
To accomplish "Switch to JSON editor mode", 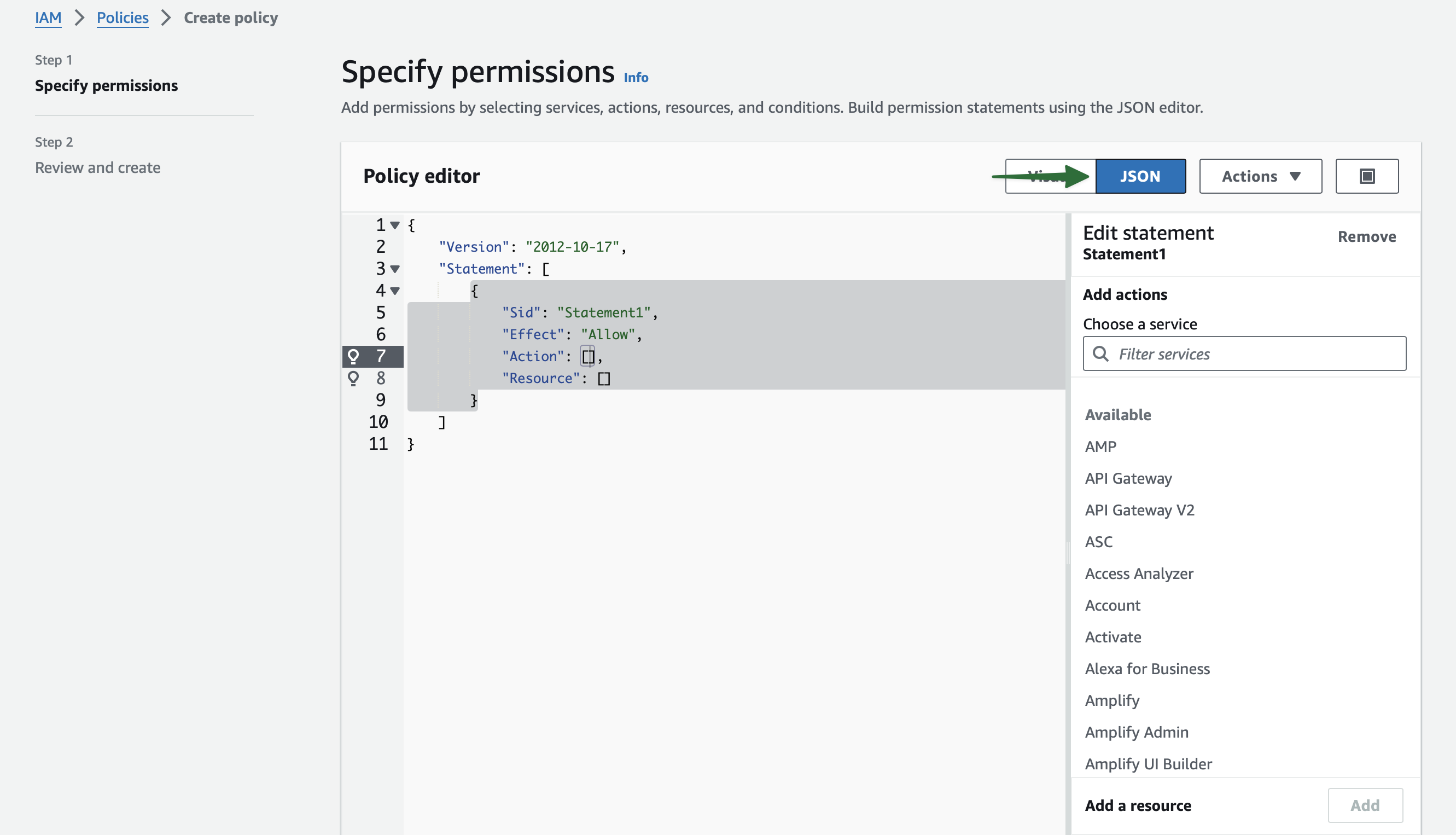I will coord(1139,176).
